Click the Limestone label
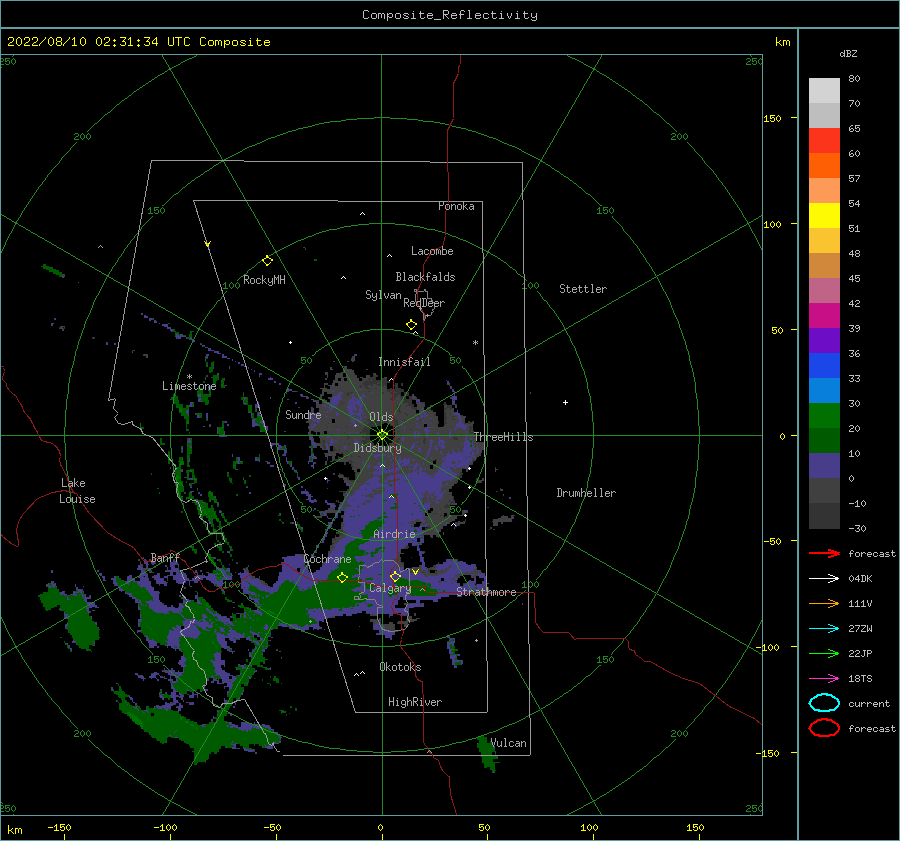Viewport: 900px width, 841px height. [x=189, y=386]
